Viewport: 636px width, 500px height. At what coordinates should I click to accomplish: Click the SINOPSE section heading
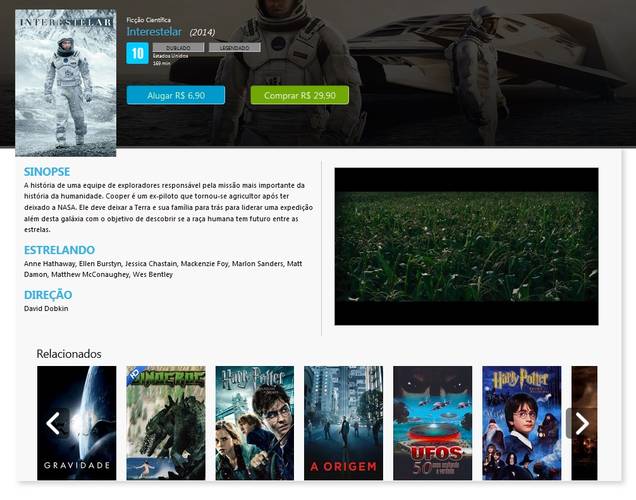47,172
